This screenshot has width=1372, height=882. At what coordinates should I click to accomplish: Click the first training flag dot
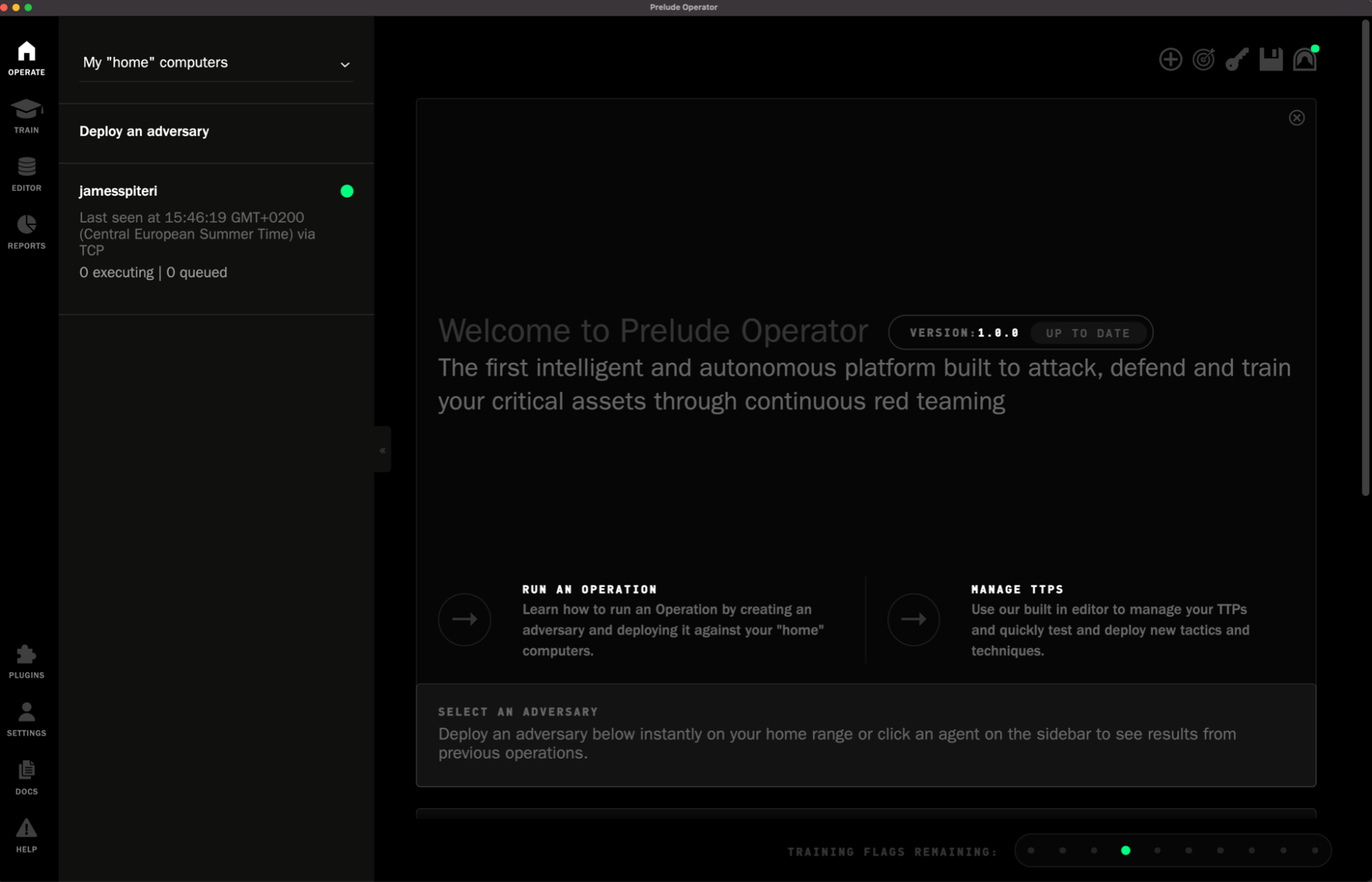click(1031, 850)
